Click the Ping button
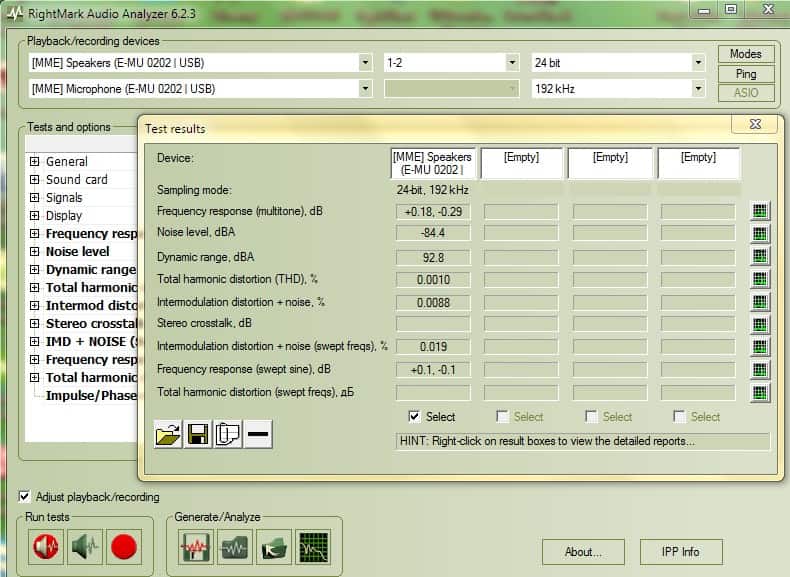 [x=746, y=74]
